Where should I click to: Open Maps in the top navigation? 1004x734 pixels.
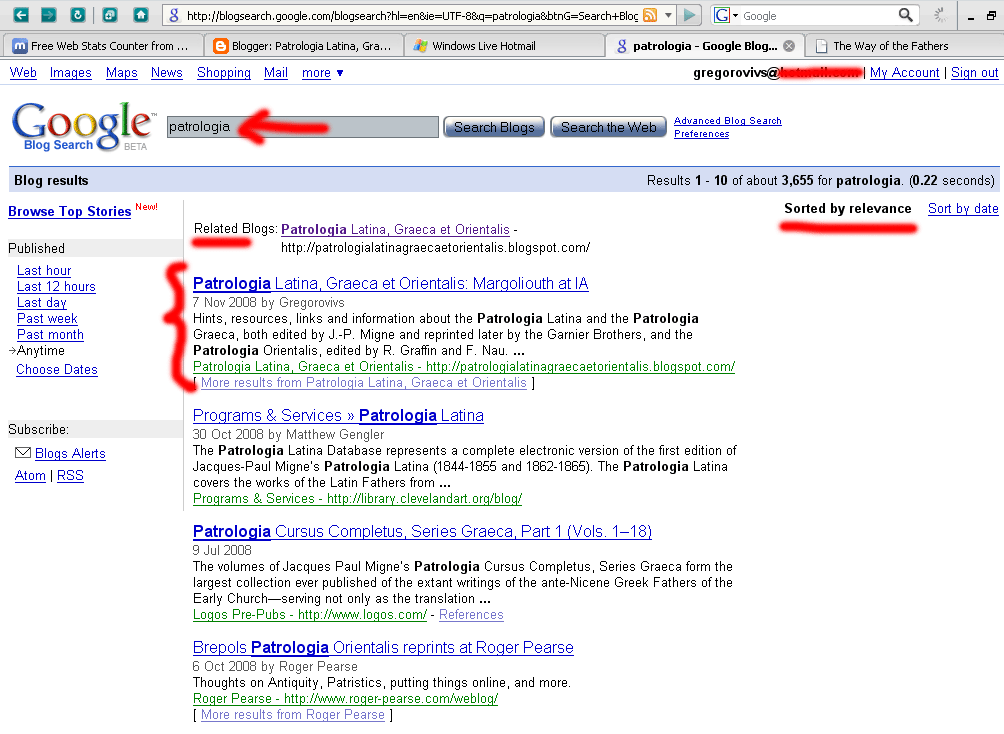122,73
